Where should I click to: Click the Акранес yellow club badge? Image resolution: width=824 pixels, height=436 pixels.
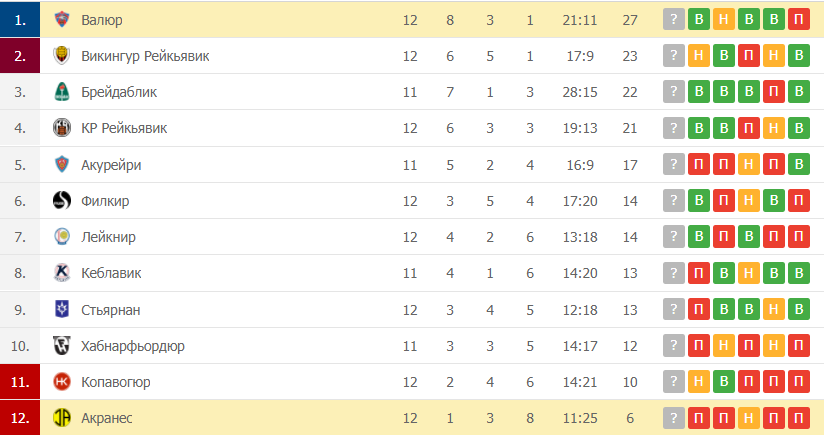(x=62, y=418)
